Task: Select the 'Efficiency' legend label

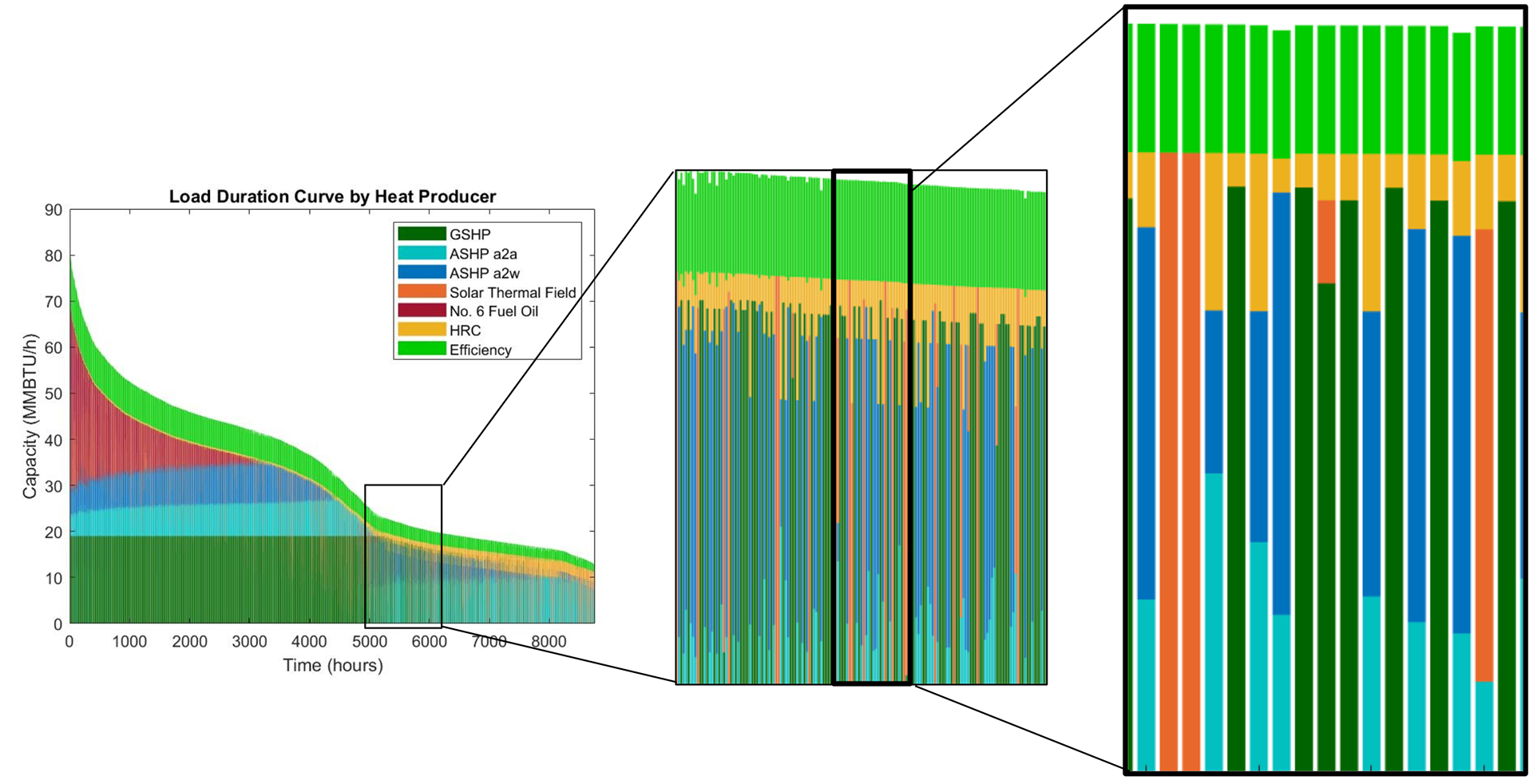Action: [x=480, y=350]
